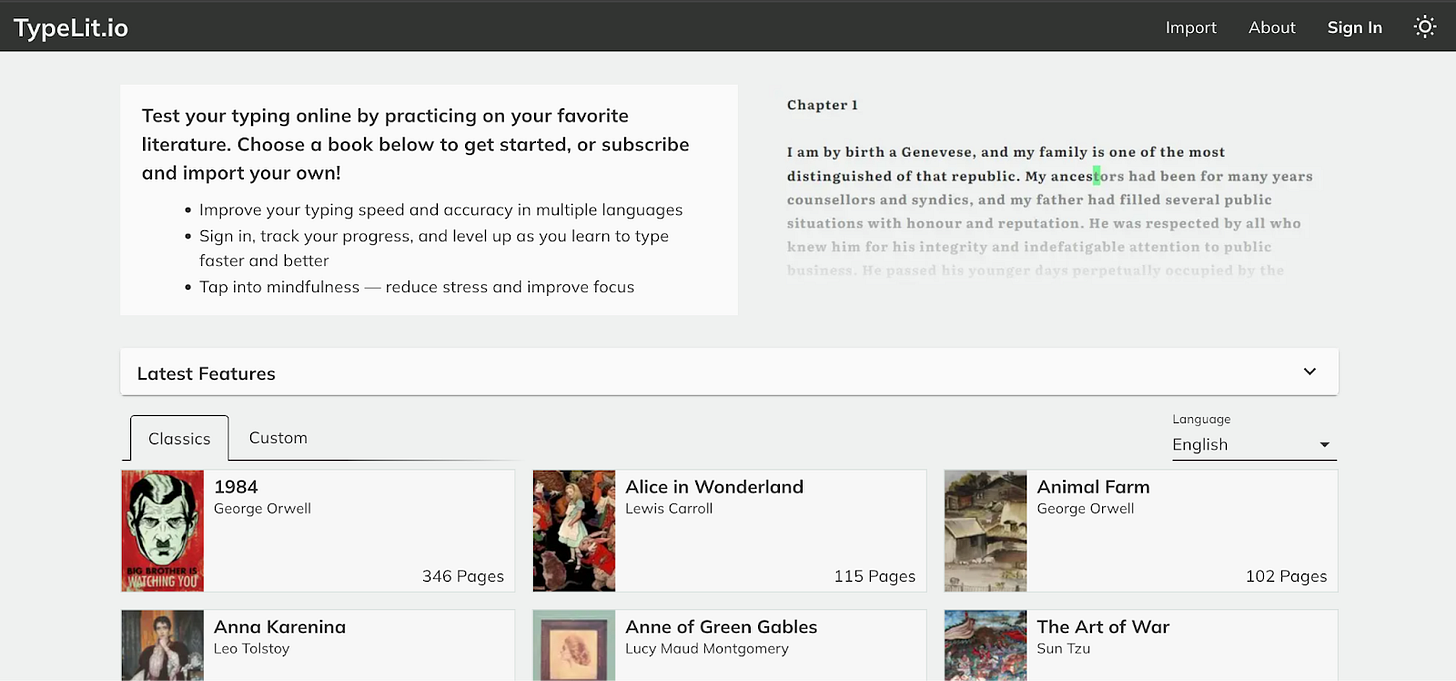Click the green typing cursor in preview text

coord(1096,176)
